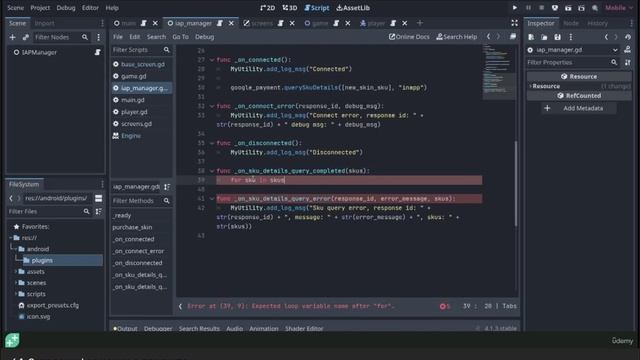Fold the _on_disconnected function
640x360 pixels.
[x=212, y=143]
